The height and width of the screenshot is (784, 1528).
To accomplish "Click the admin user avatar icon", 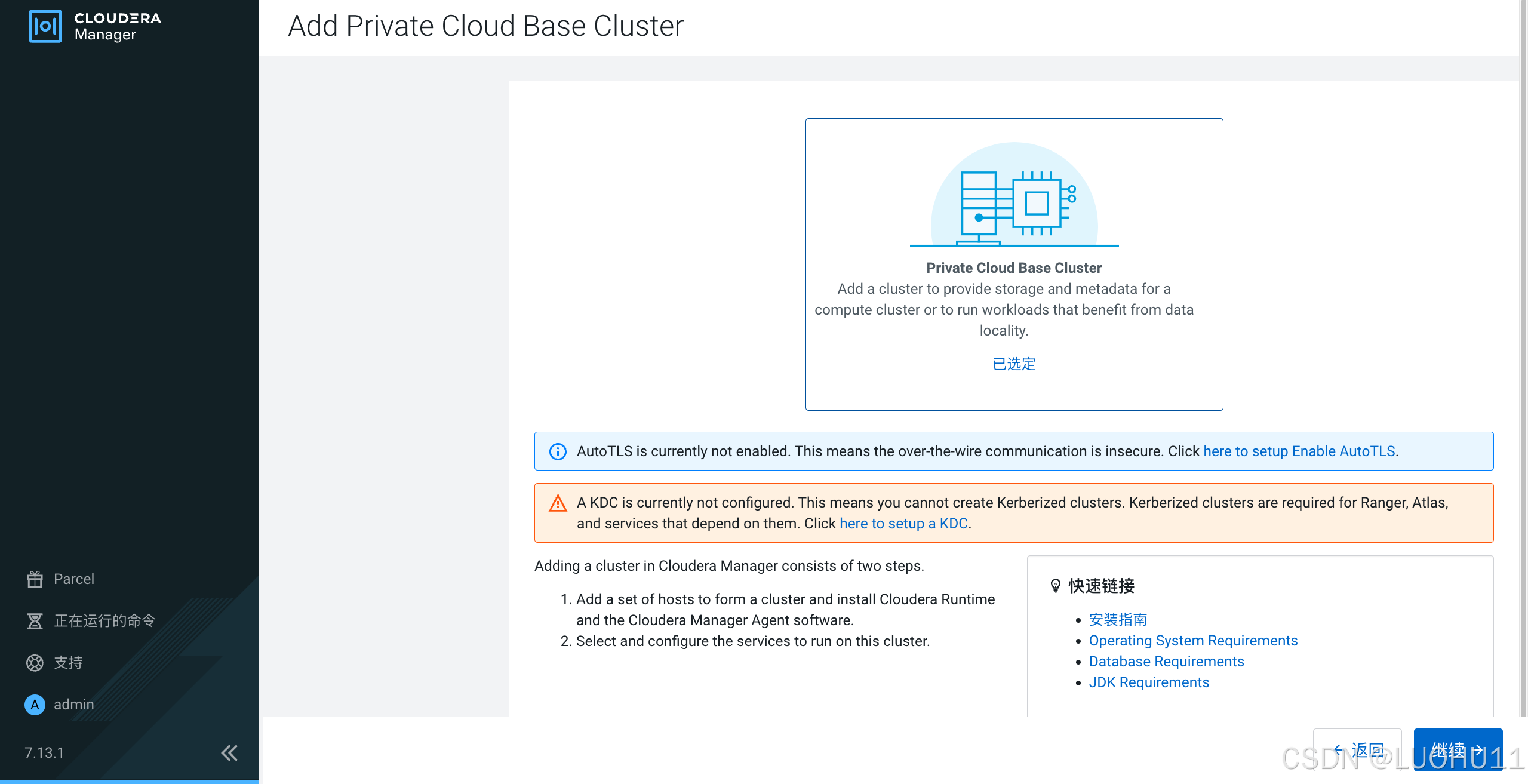I will (35, 705).
